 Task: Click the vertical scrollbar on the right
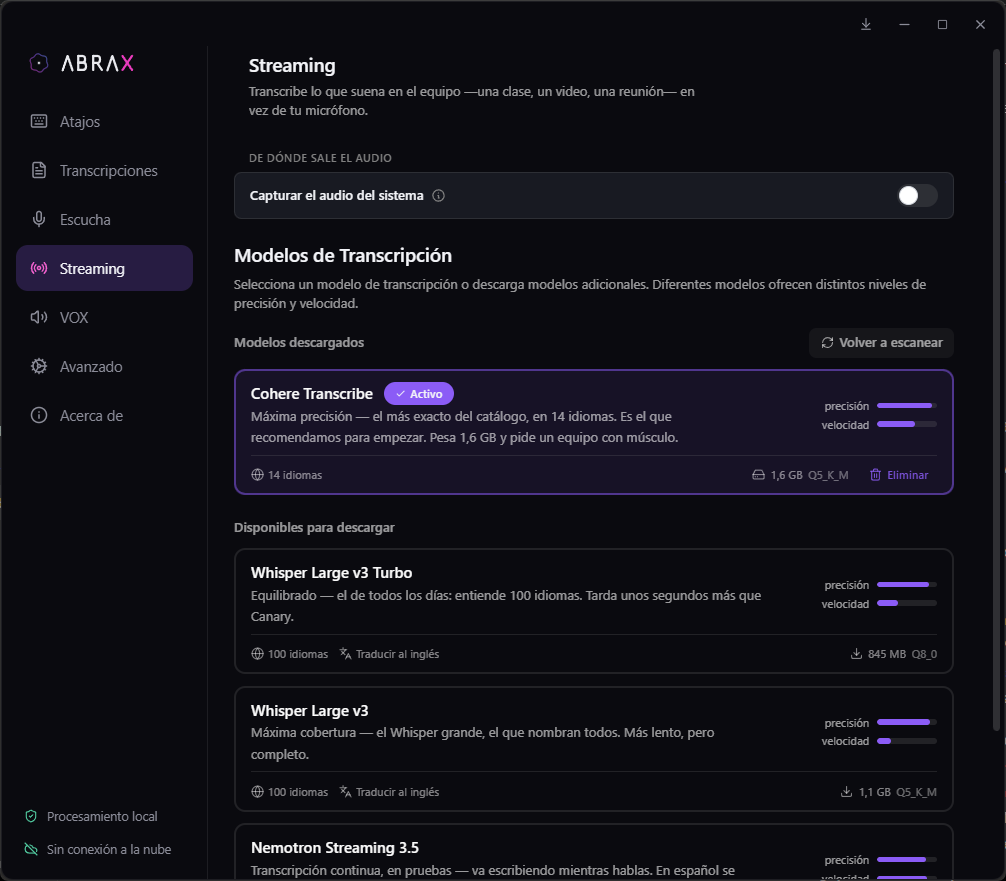click(996, 390)
